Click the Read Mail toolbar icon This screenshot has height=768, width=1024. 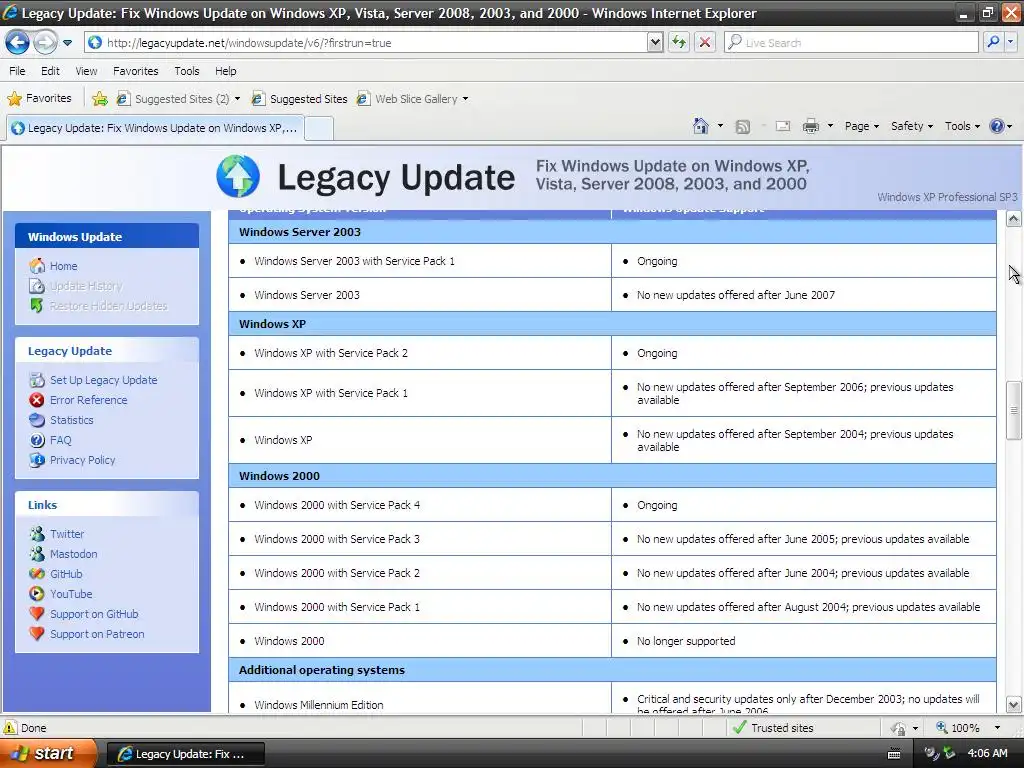(782, 126)
